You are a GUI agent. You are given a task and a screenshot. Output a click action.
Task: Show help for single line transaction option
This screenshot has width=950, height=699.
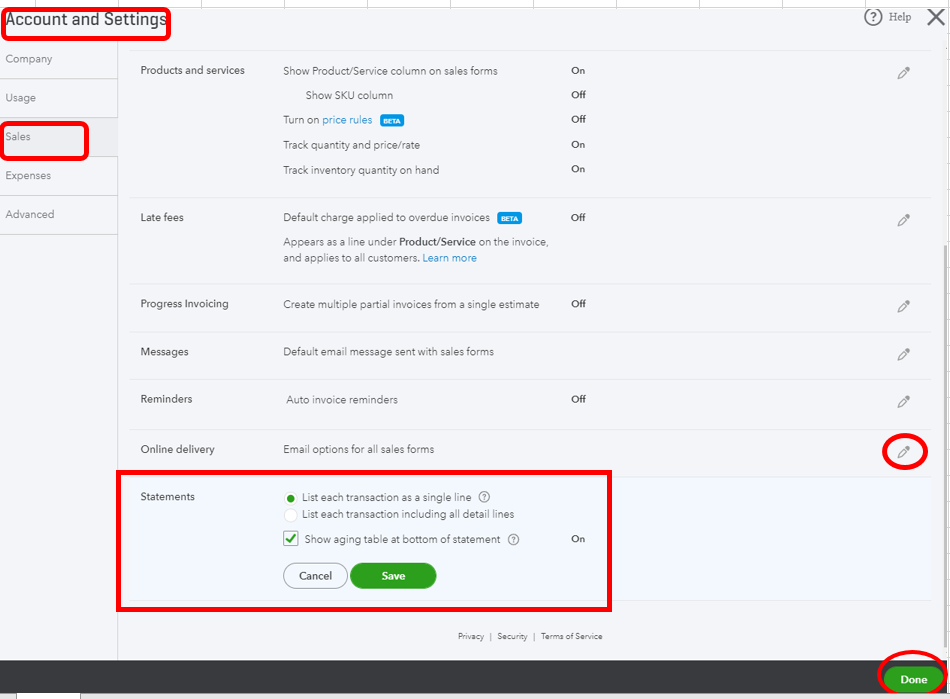484,497
